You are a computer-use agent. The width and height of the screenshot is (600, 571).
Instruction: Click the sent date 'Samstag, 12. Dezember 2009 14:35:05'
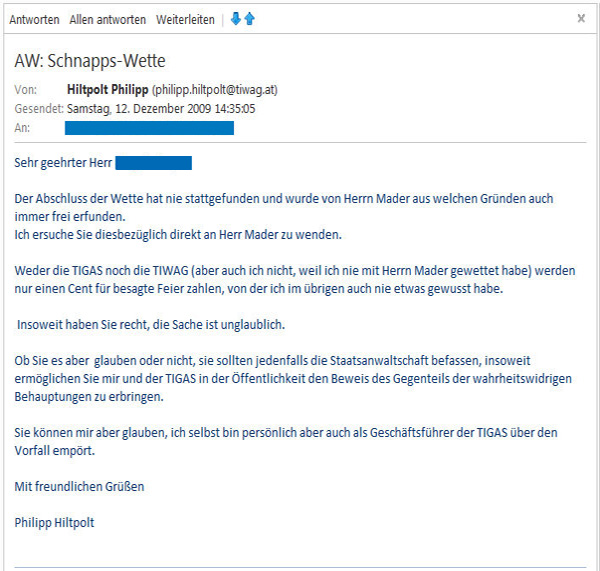point(161,109)
